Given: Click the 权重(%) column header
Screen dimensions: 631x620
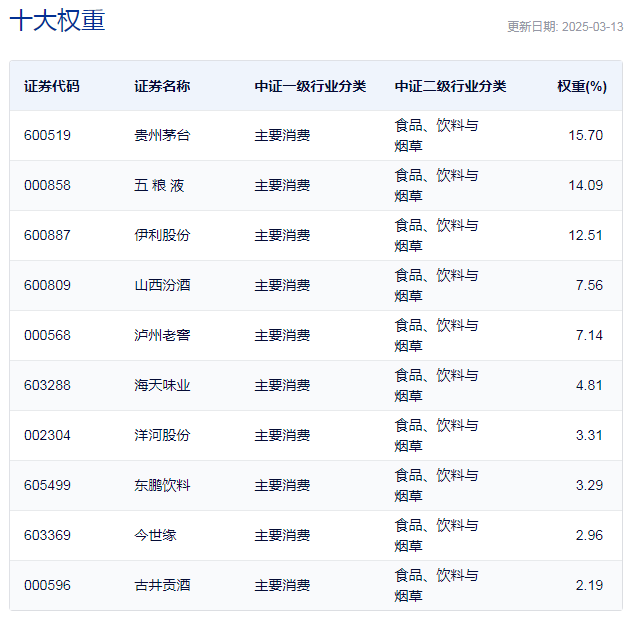Looking at the screenshot, I should pyautogui.click(x=582, y=86).
